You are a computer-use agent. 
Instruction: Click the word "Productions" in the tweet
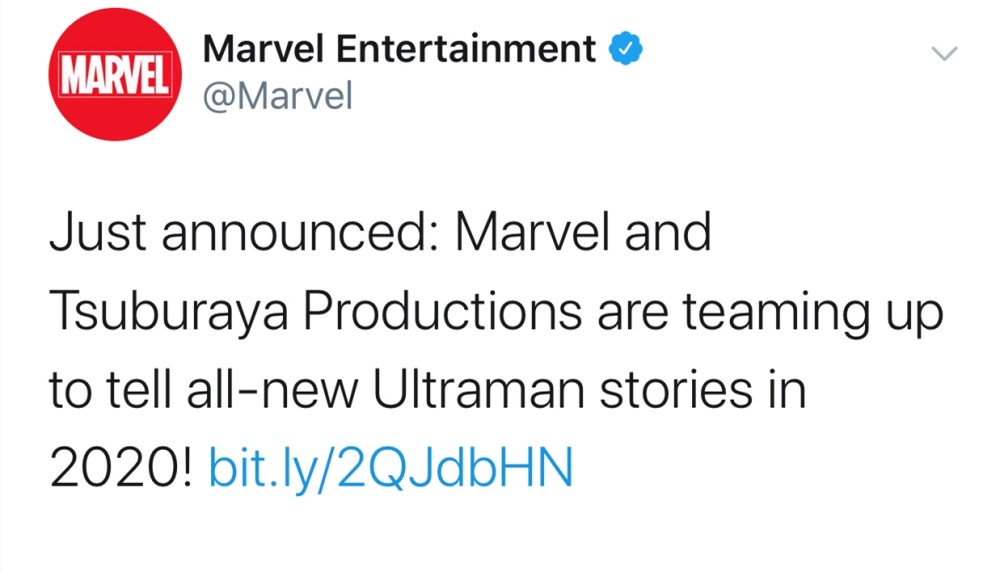click(x=442, y=311)
